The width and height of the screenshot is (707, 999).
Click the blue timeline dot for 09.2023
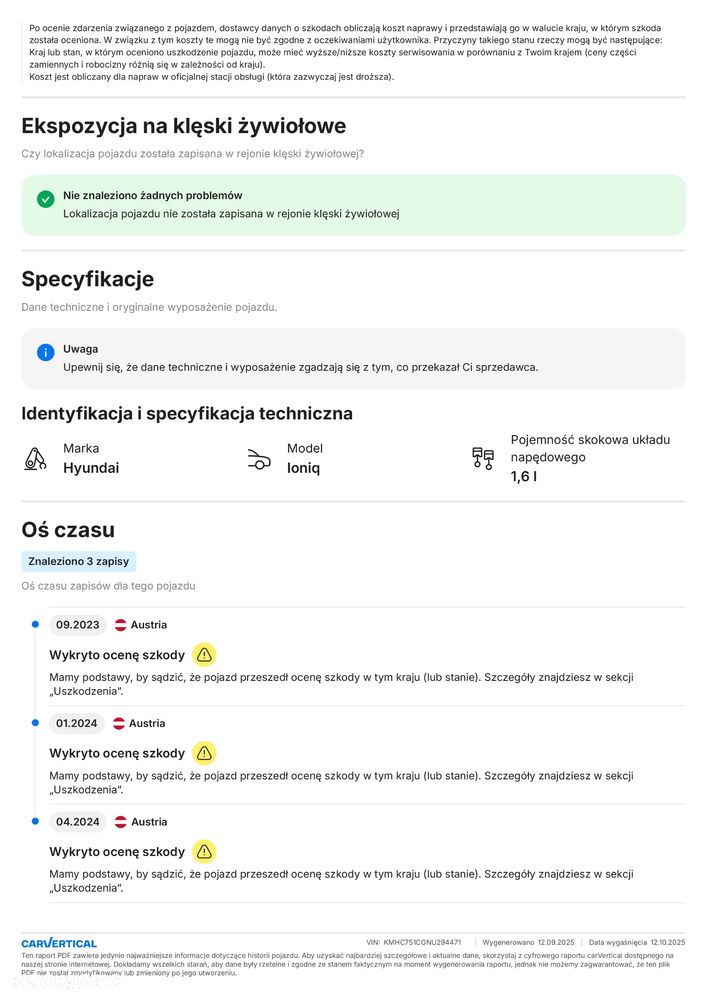(36, 624)
